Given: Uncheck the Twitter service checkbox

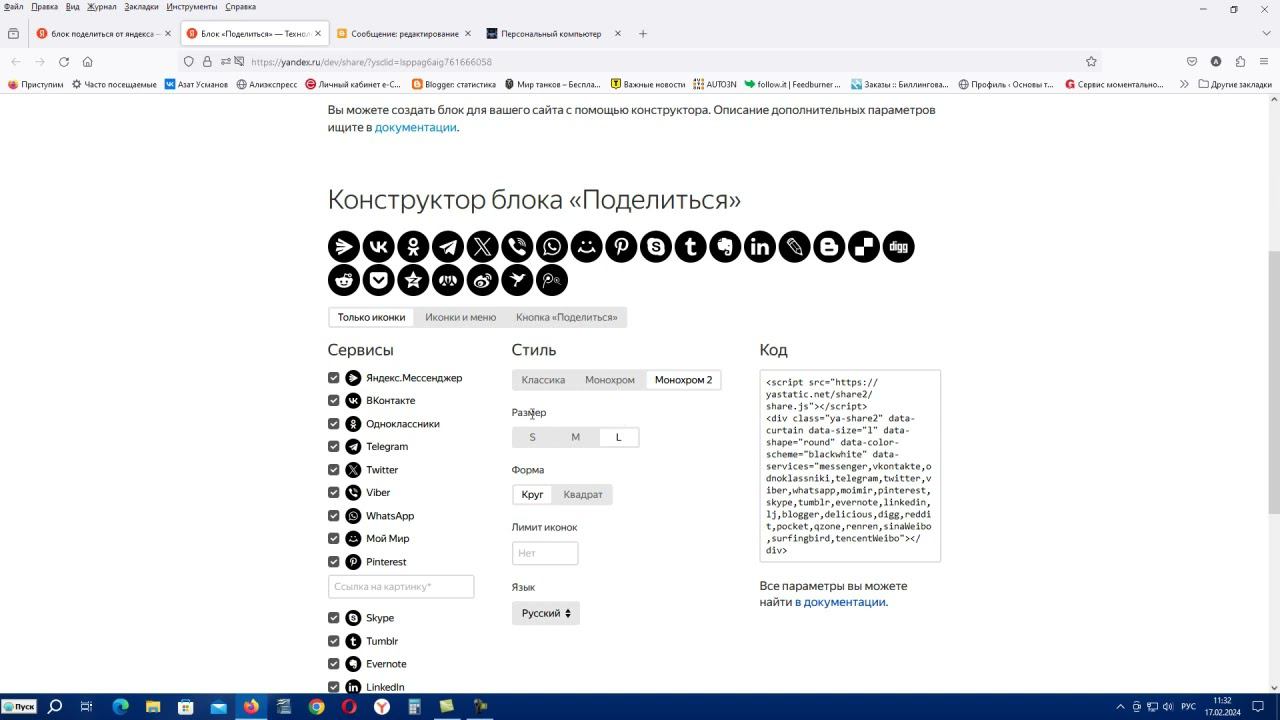Looking at the screenshot, I should (x=334, y=469).
